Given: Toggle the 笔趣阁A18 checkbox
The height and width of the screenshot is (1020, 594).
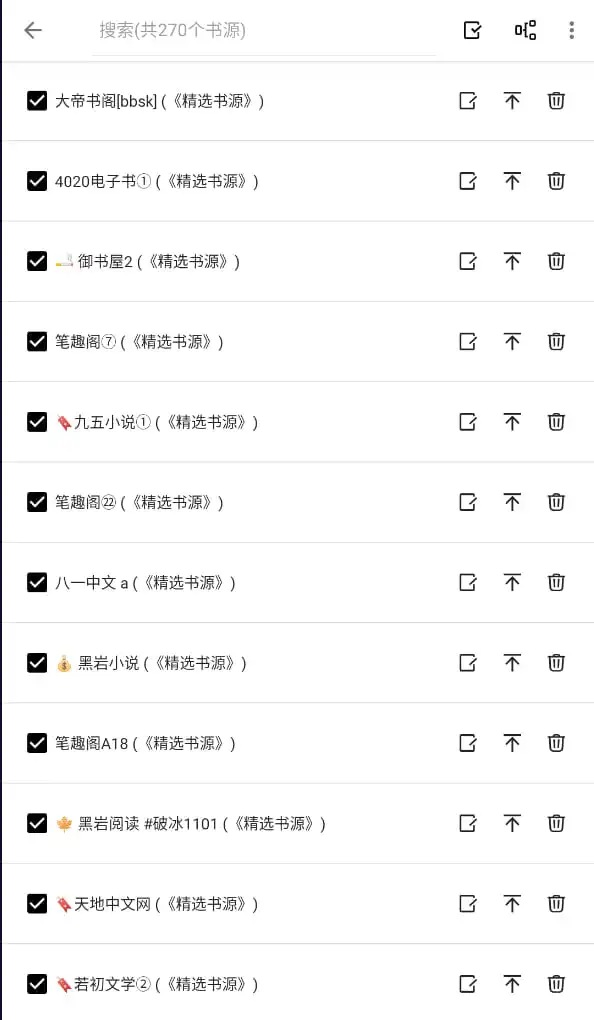Looking at the screenshot, I should click(37, 743).
